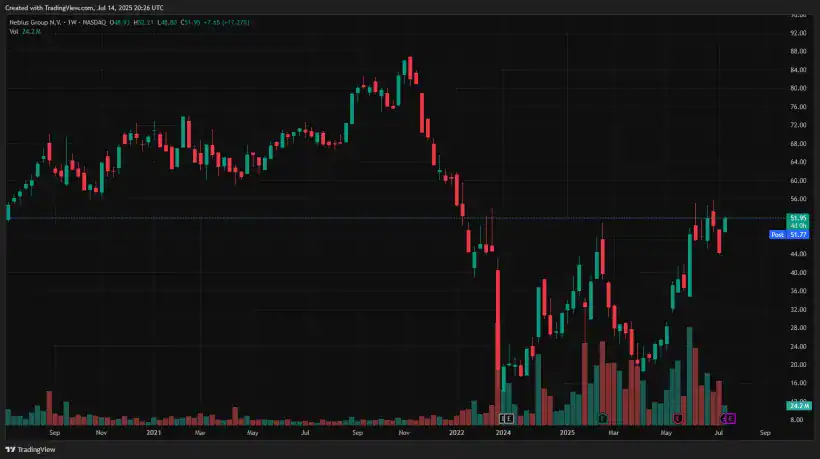Click the green 51.95 current price label
820x459 pixels.
798,217
